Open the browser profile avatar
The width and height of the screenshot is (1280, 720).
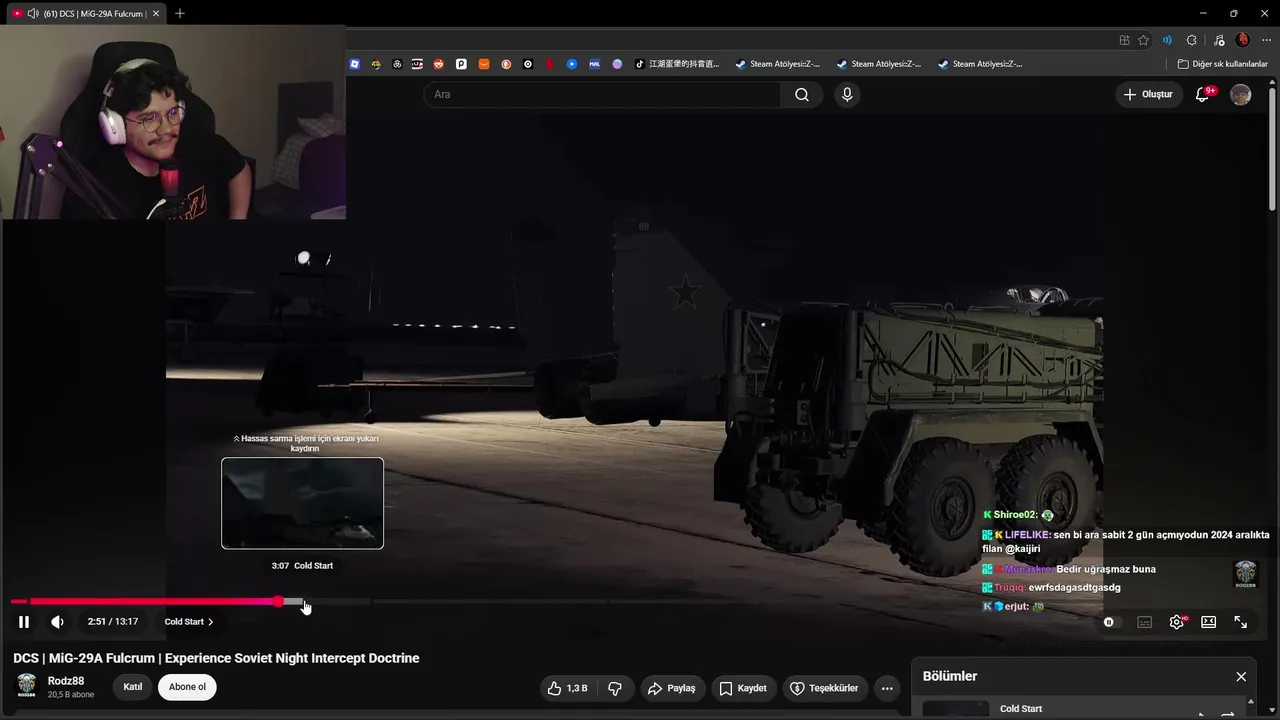1243,40
